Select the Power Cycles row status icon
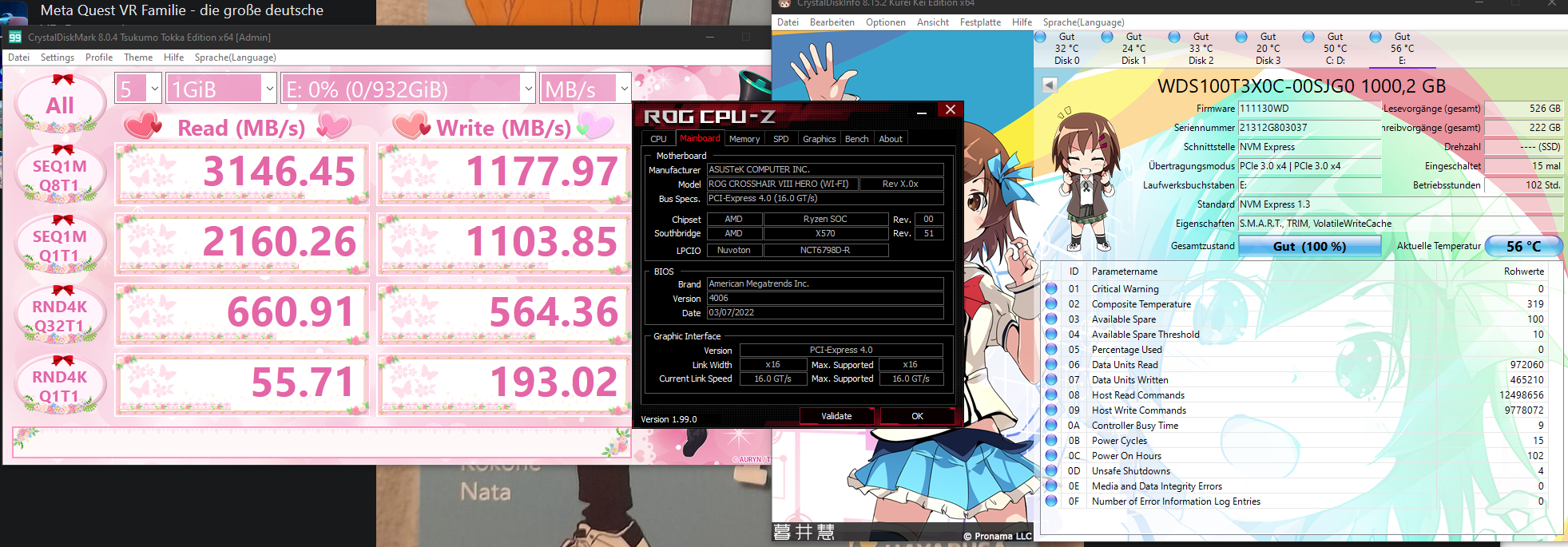1568x547 pixels. tap(1051, 441)
